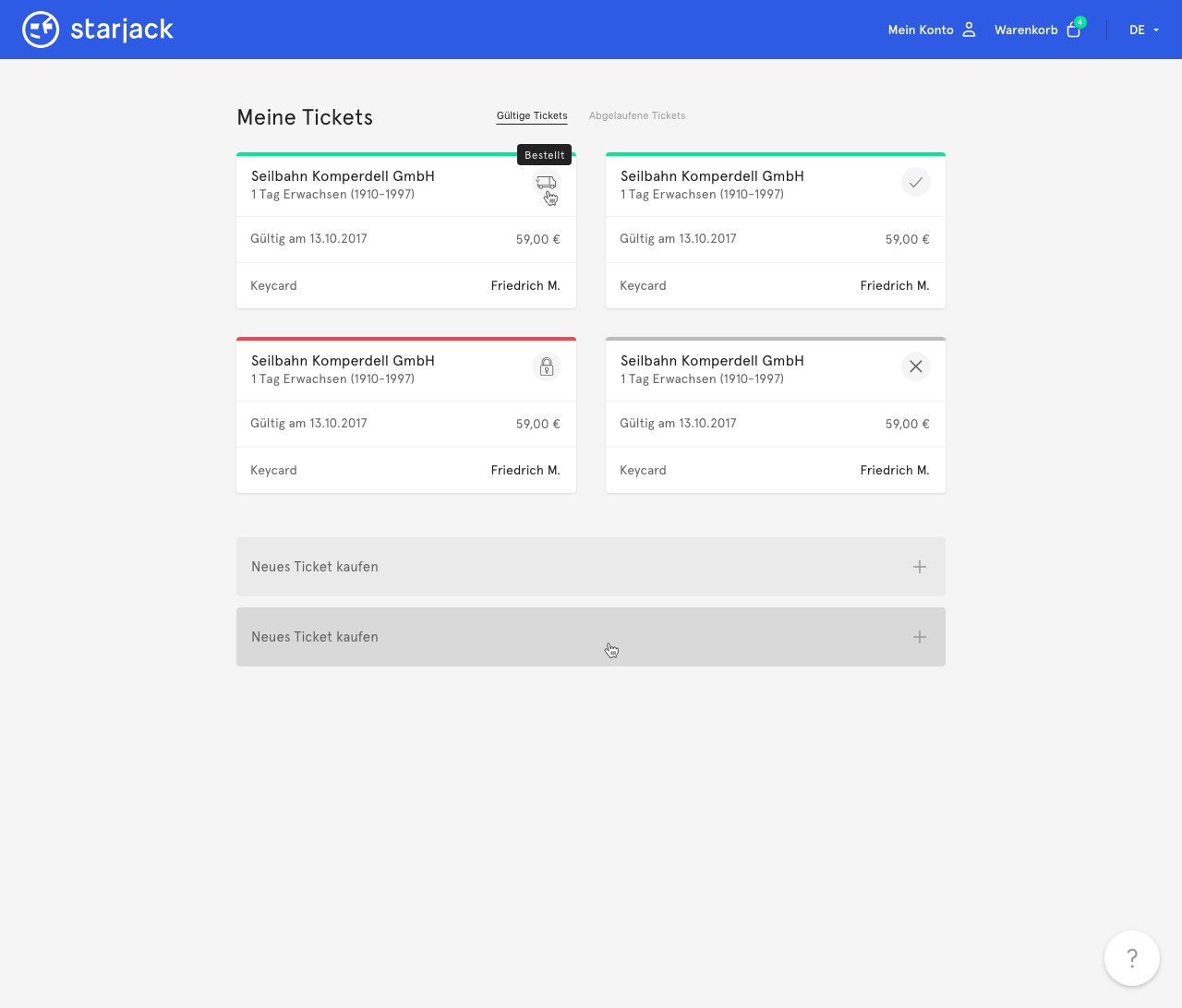Click Friedrich M. on checkmark ticket
This screenshot has width=1182, height=1008.
(895, 285)
